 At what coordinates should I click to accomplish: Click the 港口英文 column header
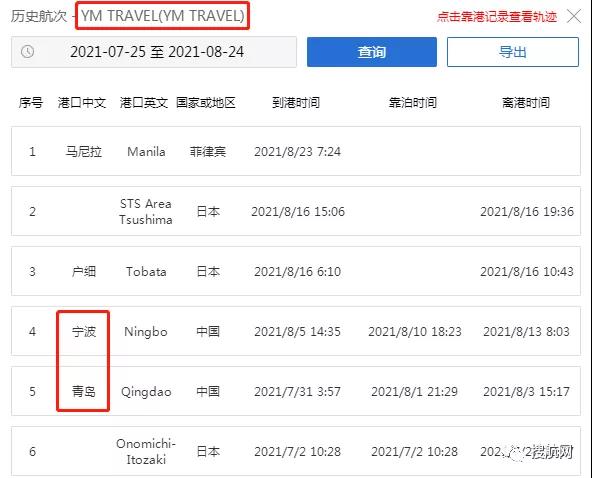pos(144,103)
